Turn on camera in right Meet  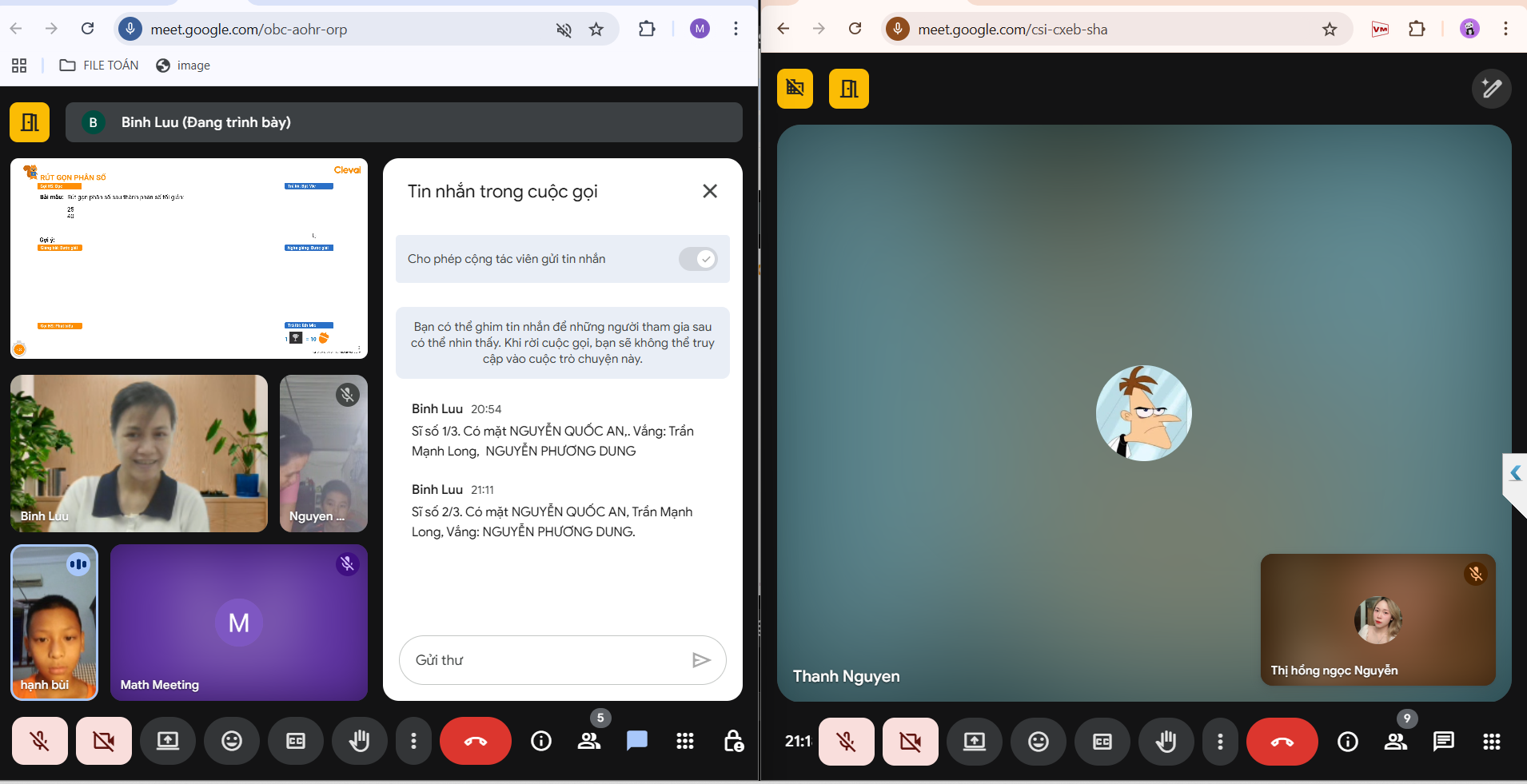(911, 742)
